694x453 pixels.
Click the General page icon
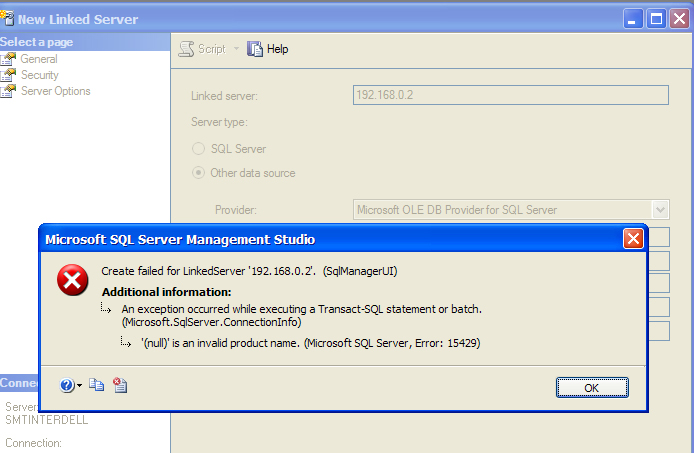[x=8, y=59]
